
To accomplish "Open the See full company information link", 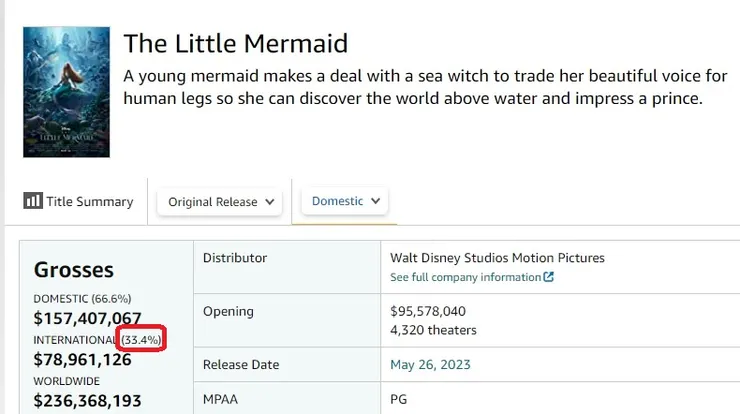I will pyautogui.click(x=465, y=277).
